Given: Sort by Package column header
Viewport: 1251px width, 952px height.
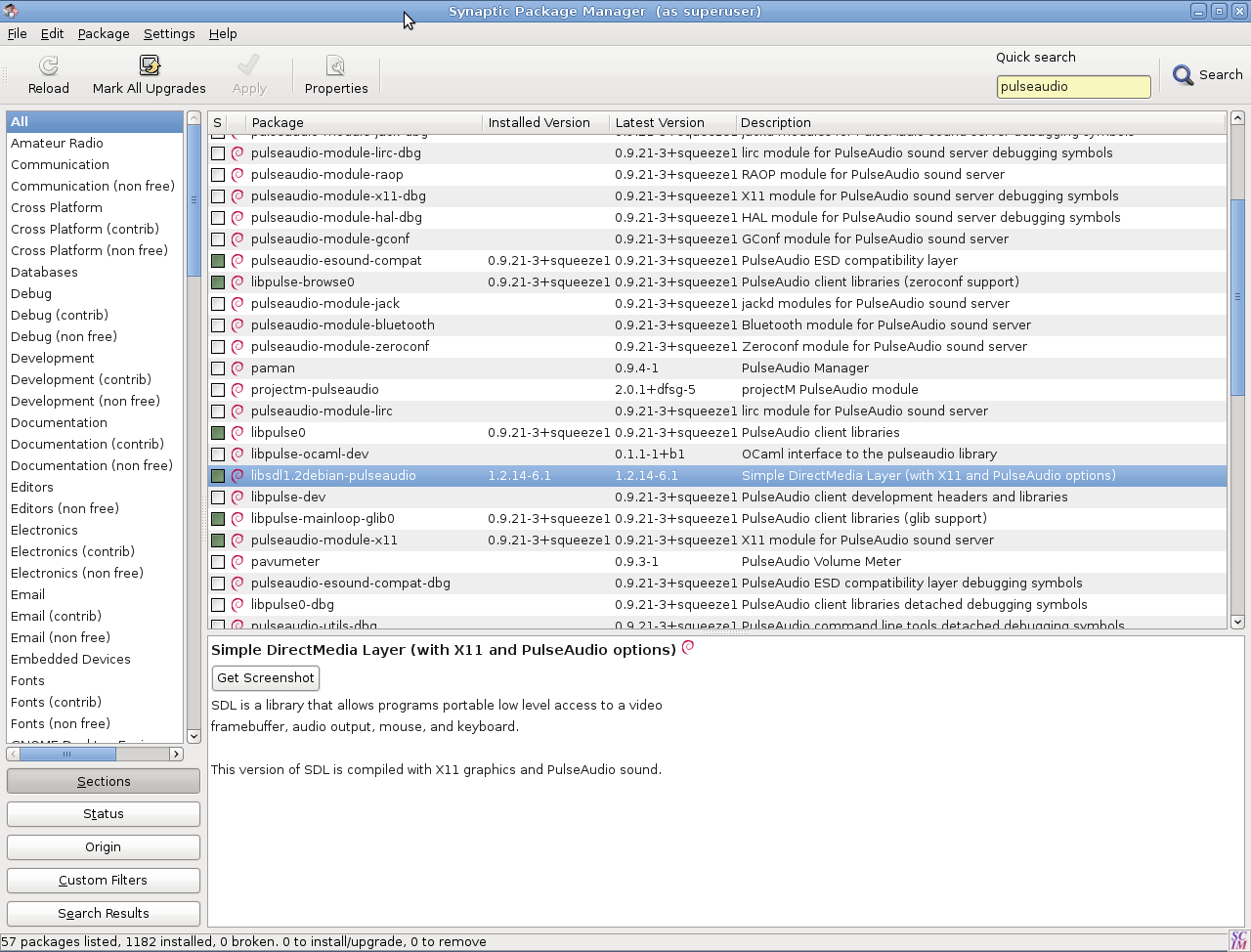Looking at the screenshot, I should (x=363, y=123).
